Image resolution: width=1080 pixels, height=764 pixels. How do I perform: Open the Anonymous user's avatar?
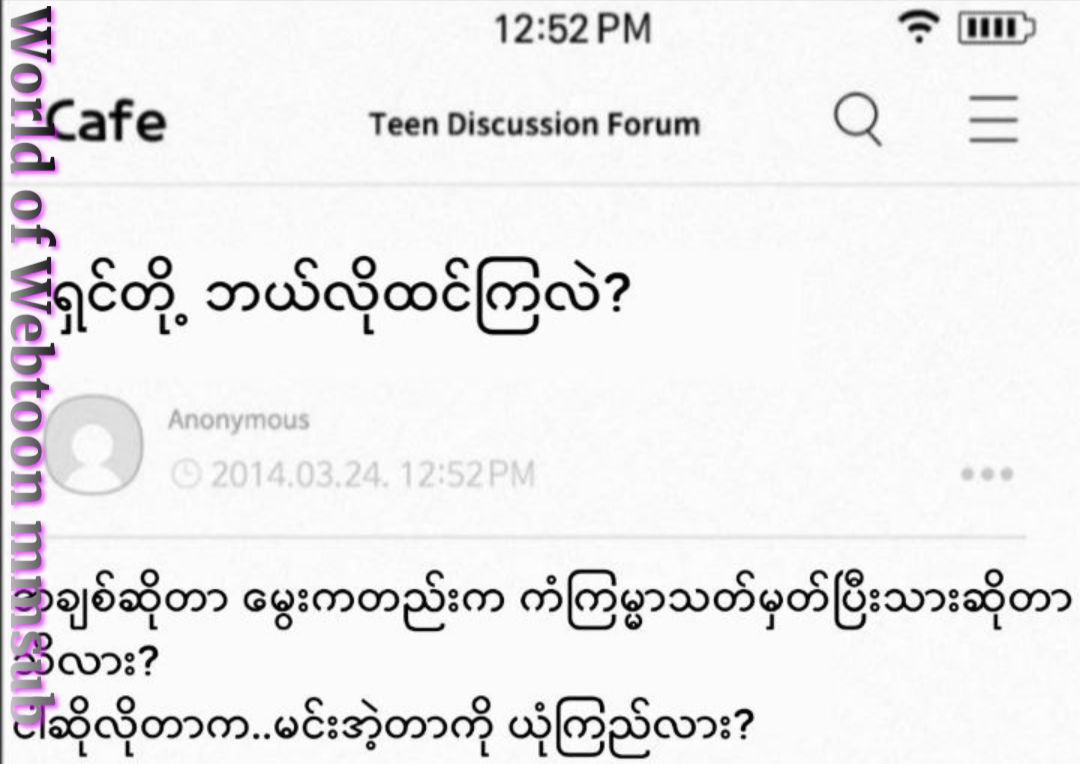point(95,445)
